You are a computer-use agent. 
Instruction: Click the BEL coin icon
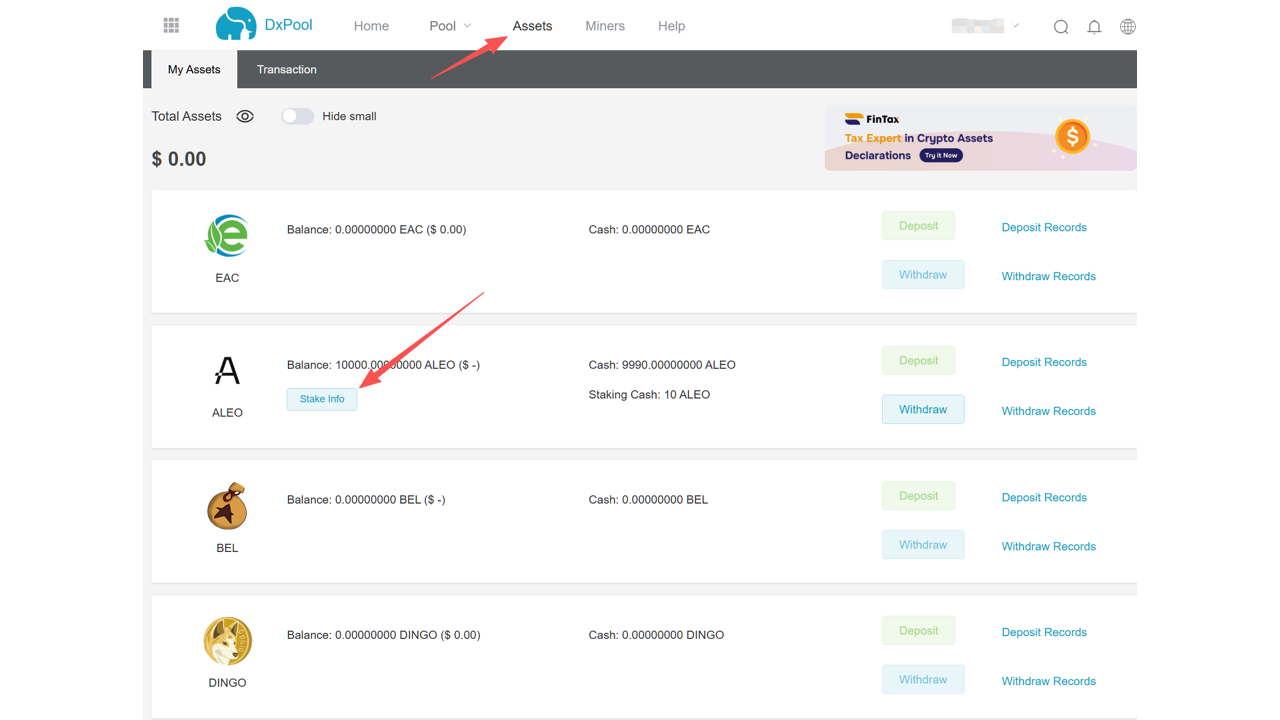(227, 506)
